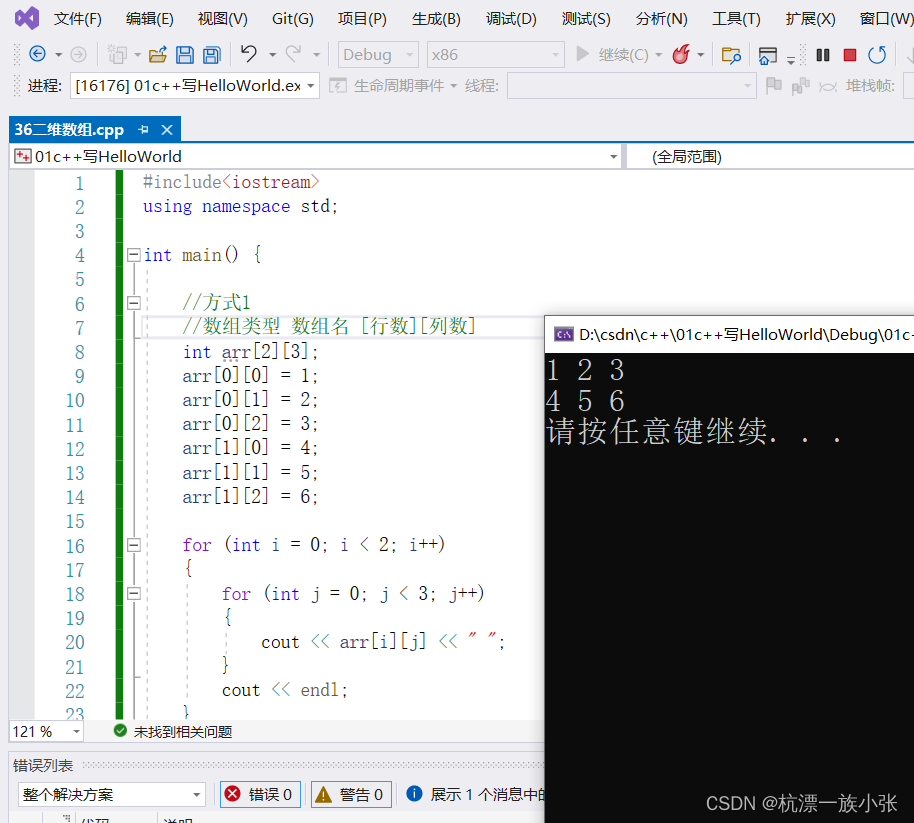Save the current file with the floppy icon
The height and width of the screenshot is (823, 914).
pos(185,55)
